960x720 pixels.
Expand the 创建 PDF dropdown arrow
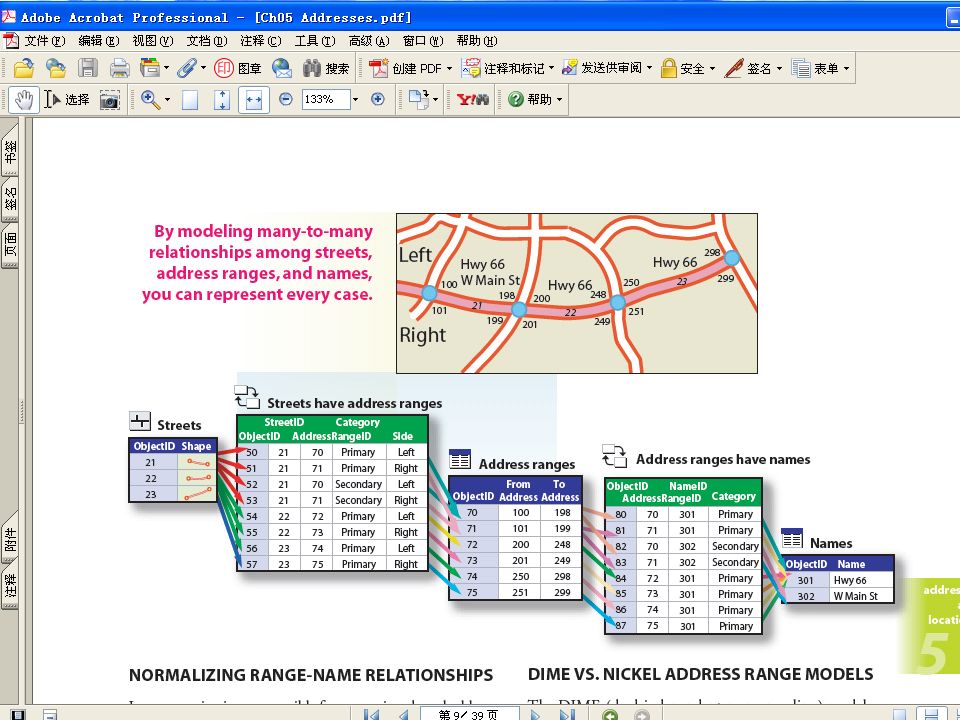449,68
